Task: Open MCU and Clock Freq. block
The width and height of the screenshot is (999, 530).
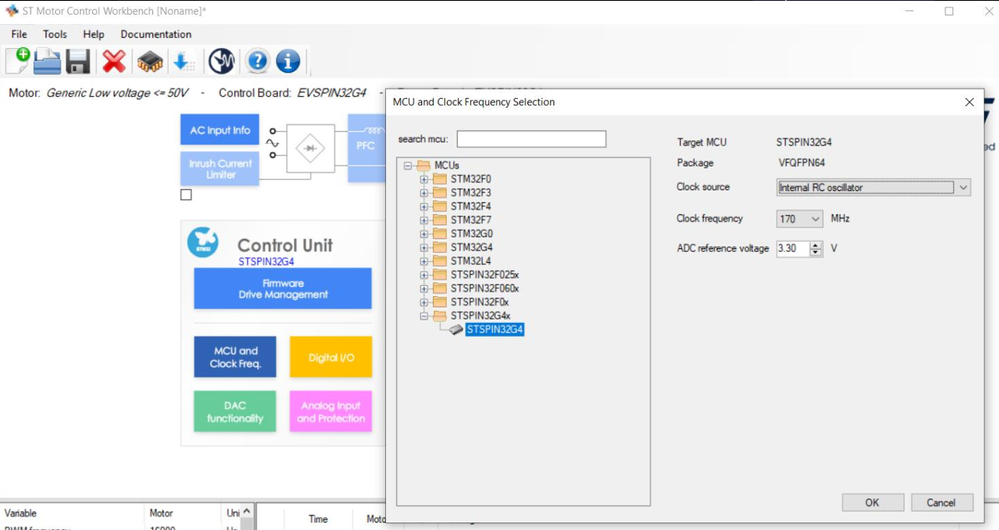Action: tap(235, 357)
